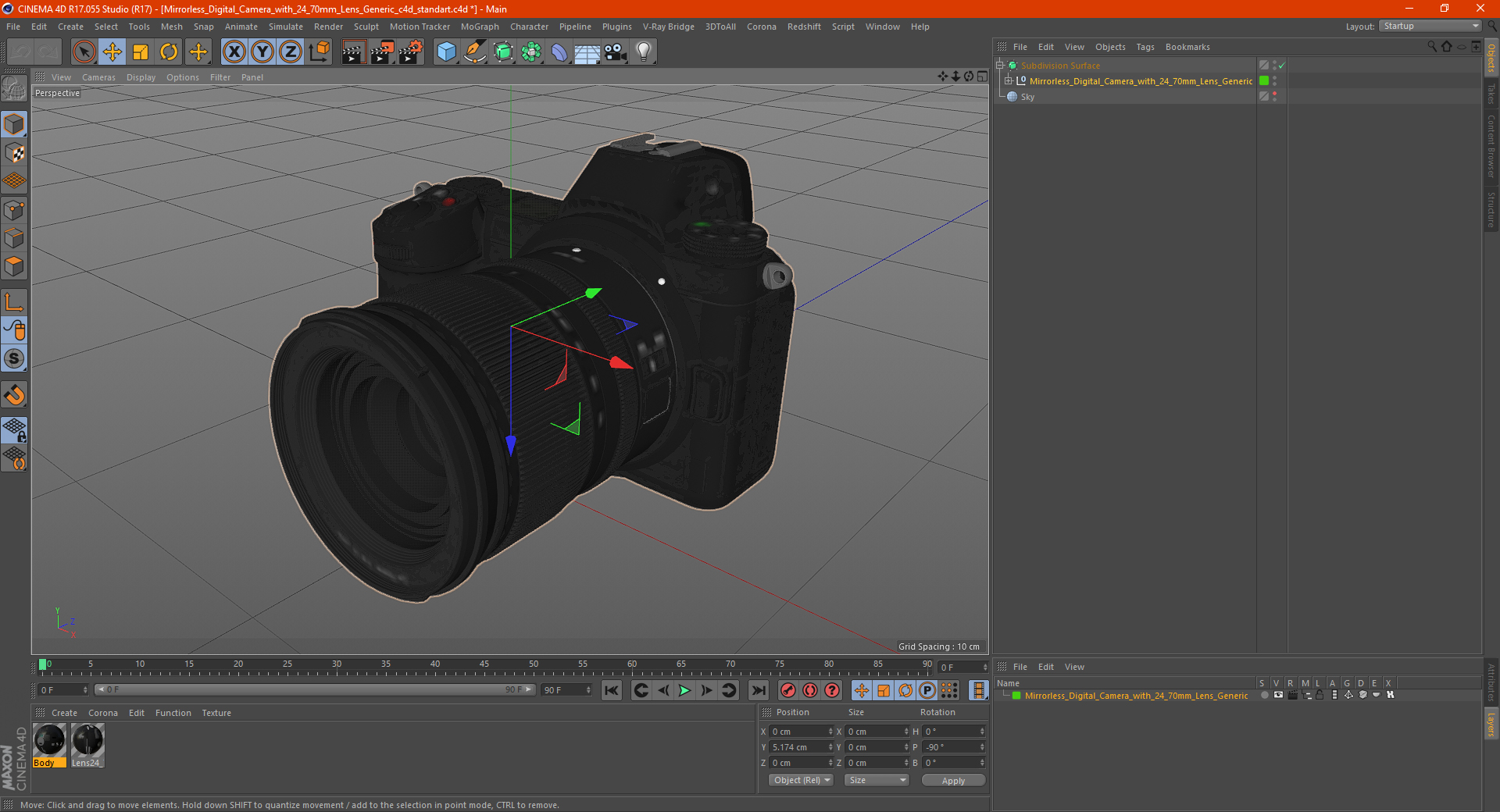Image resolution: width=1500 pixels, height=812 pixels.
Task: Select the Body material thumbnail
Action: 49,746
